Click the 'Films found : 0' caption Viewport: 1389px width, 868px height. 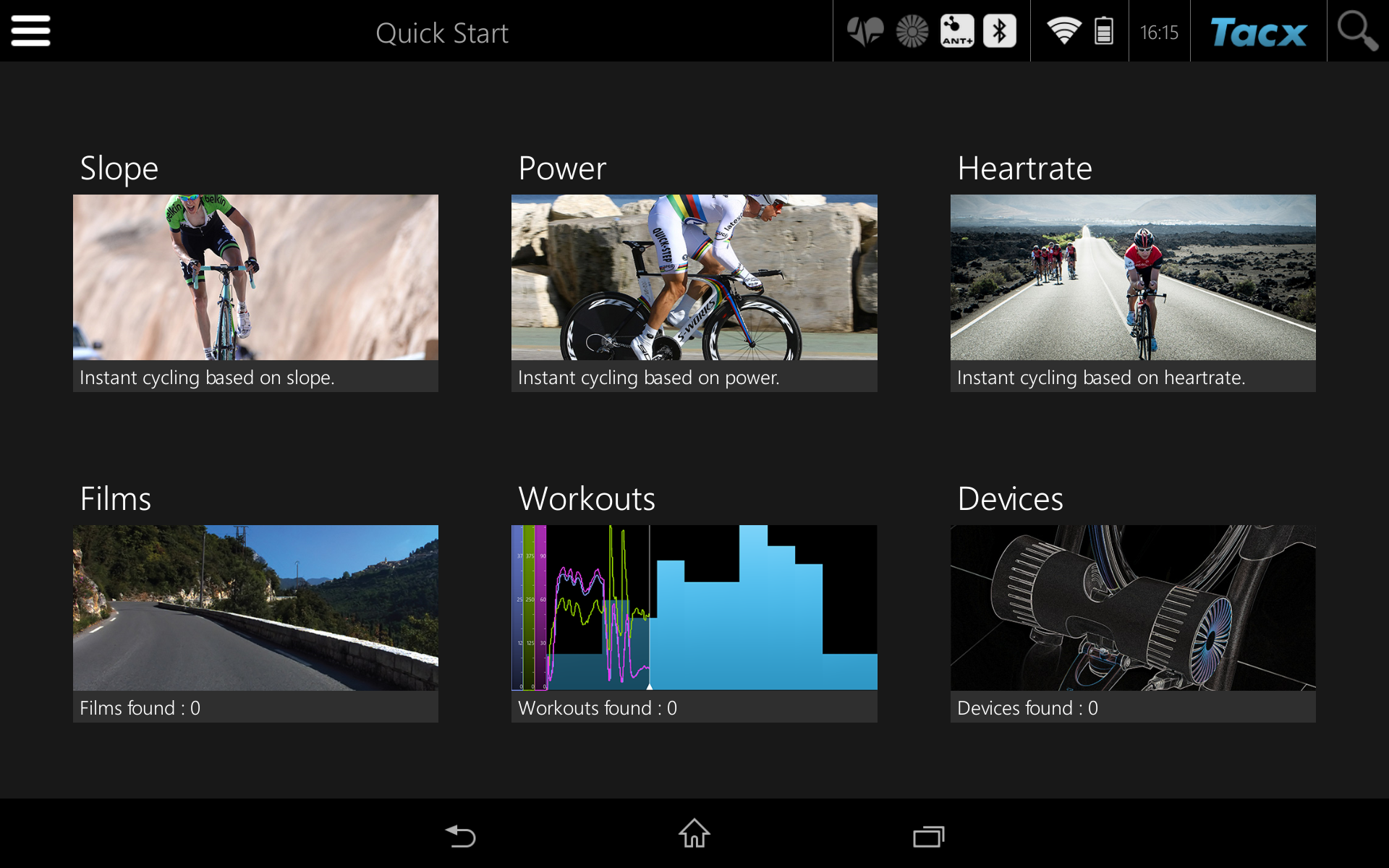(x=140, y=707)
